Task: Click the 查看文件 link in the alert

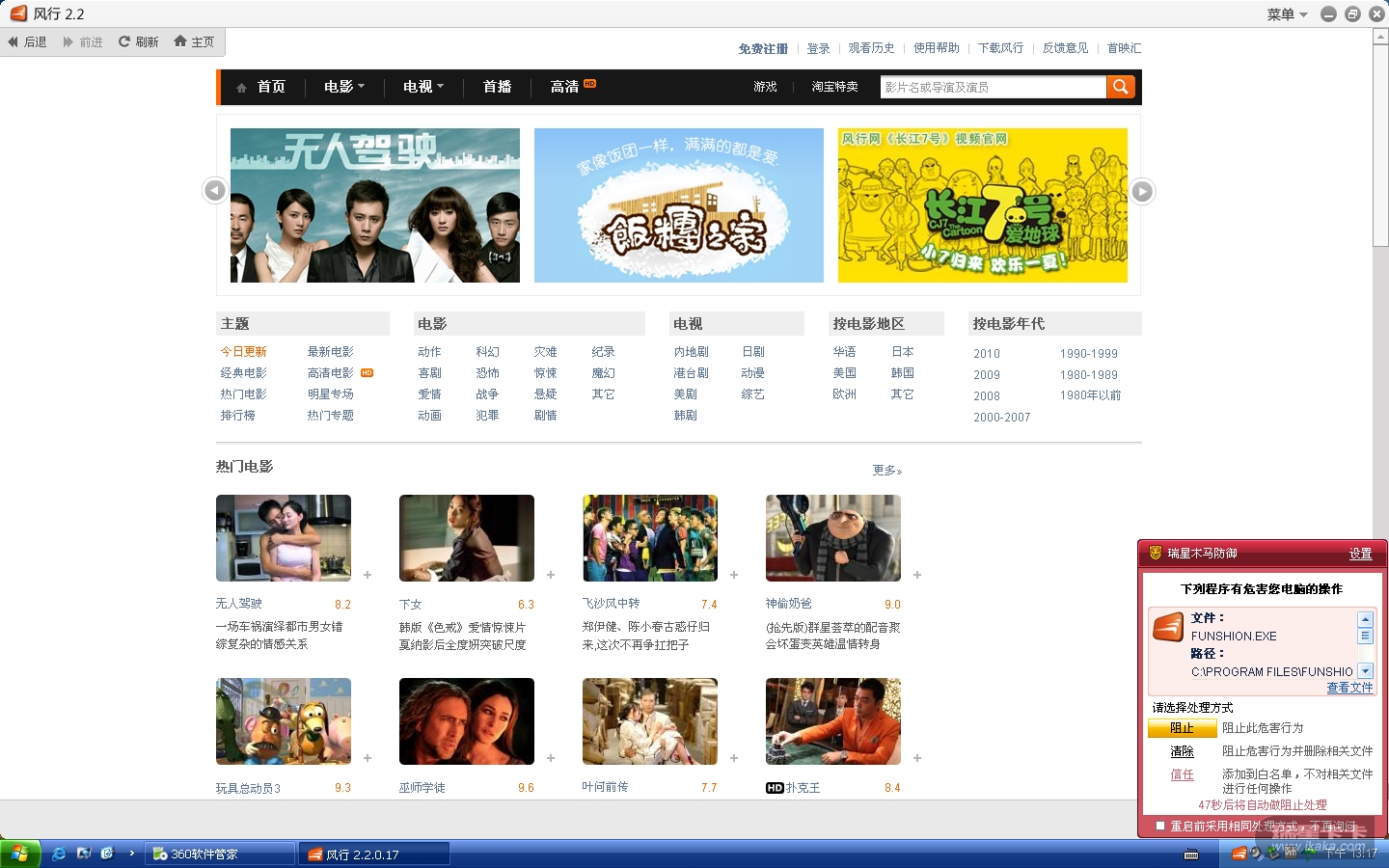Action: (1349, 688)
